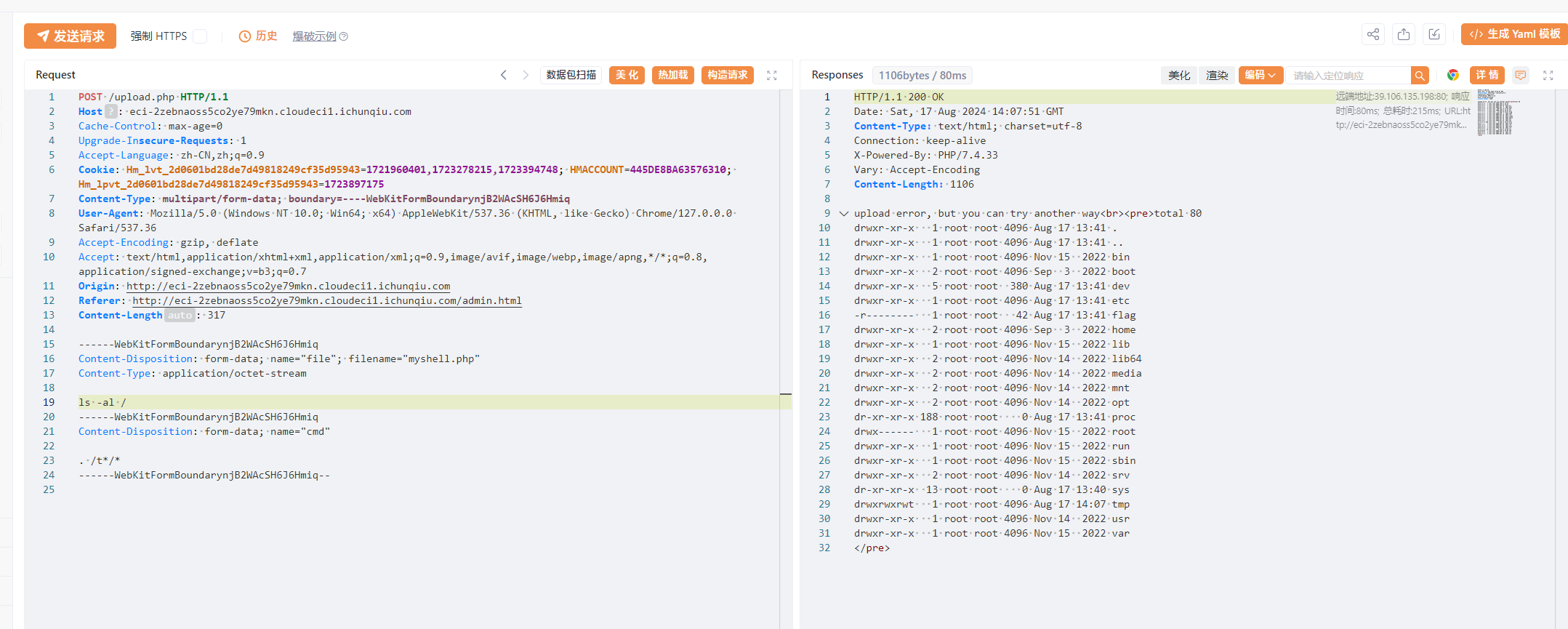Image resolution: width=1568 pixels, height=629 pixels.
Task: Go to previous request with left chevron
Action: 503,75
